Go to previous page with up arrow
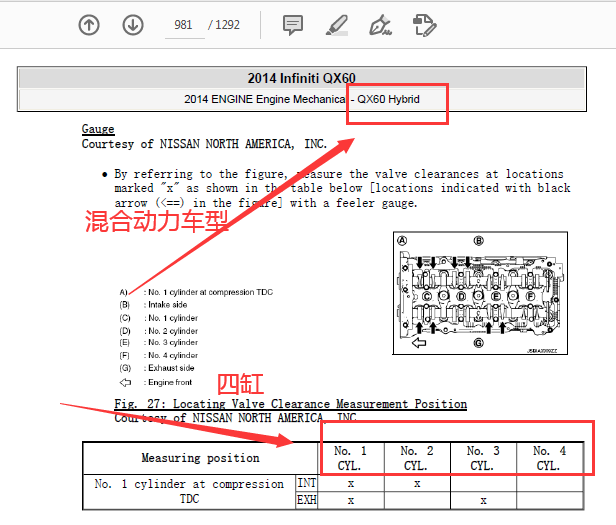This screenshot has height=525, width=616. click(89, 25)
